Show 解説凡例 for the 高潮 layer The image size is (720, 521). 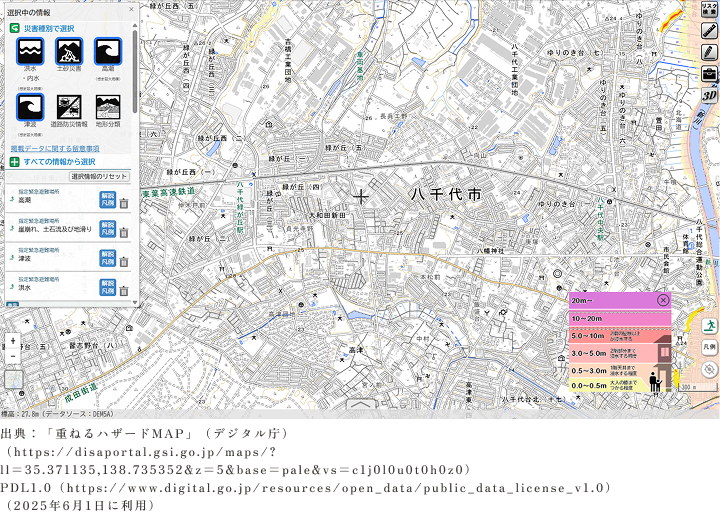tap(108, 200)
